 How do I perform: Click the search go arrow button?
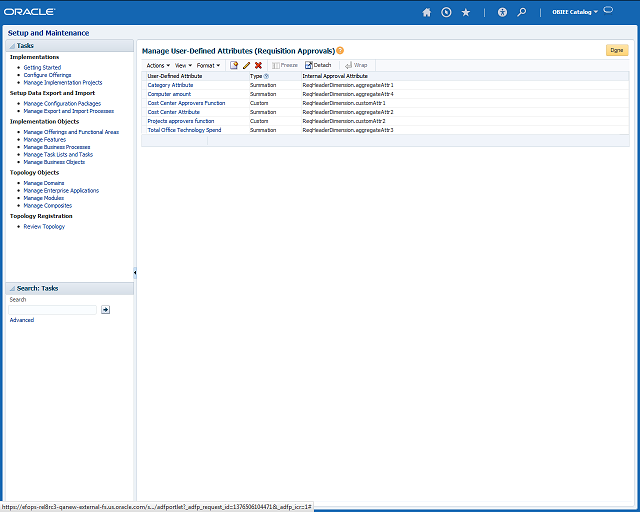click(x=105, y=310)
